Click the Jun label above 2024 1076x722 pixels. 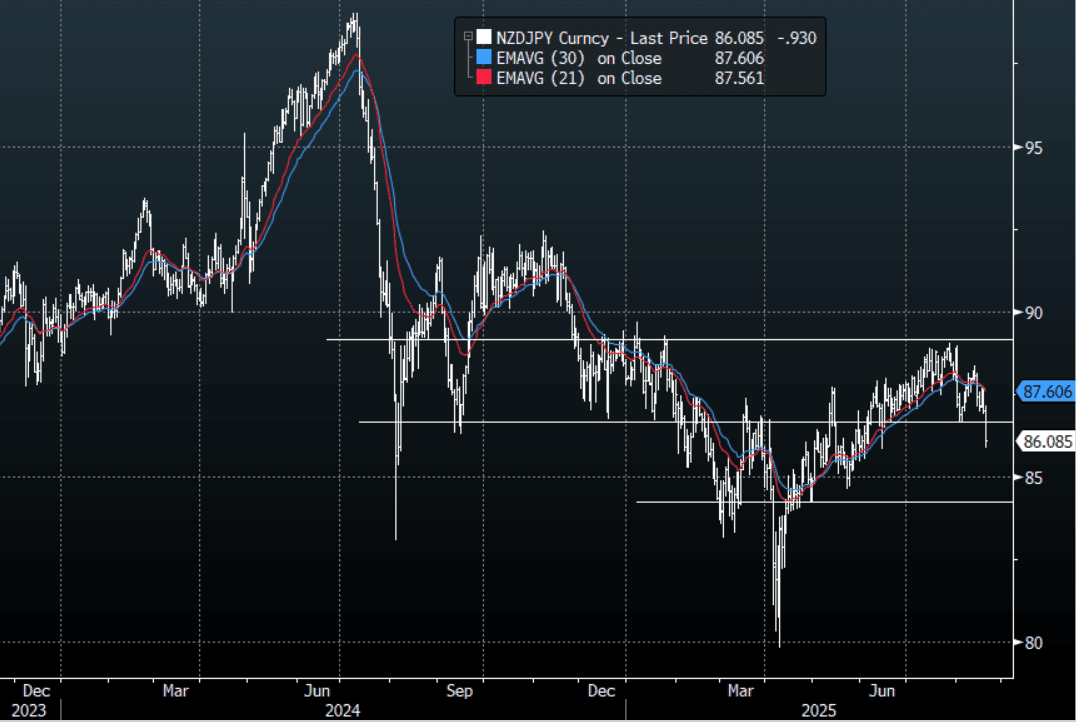click(318, 690)
